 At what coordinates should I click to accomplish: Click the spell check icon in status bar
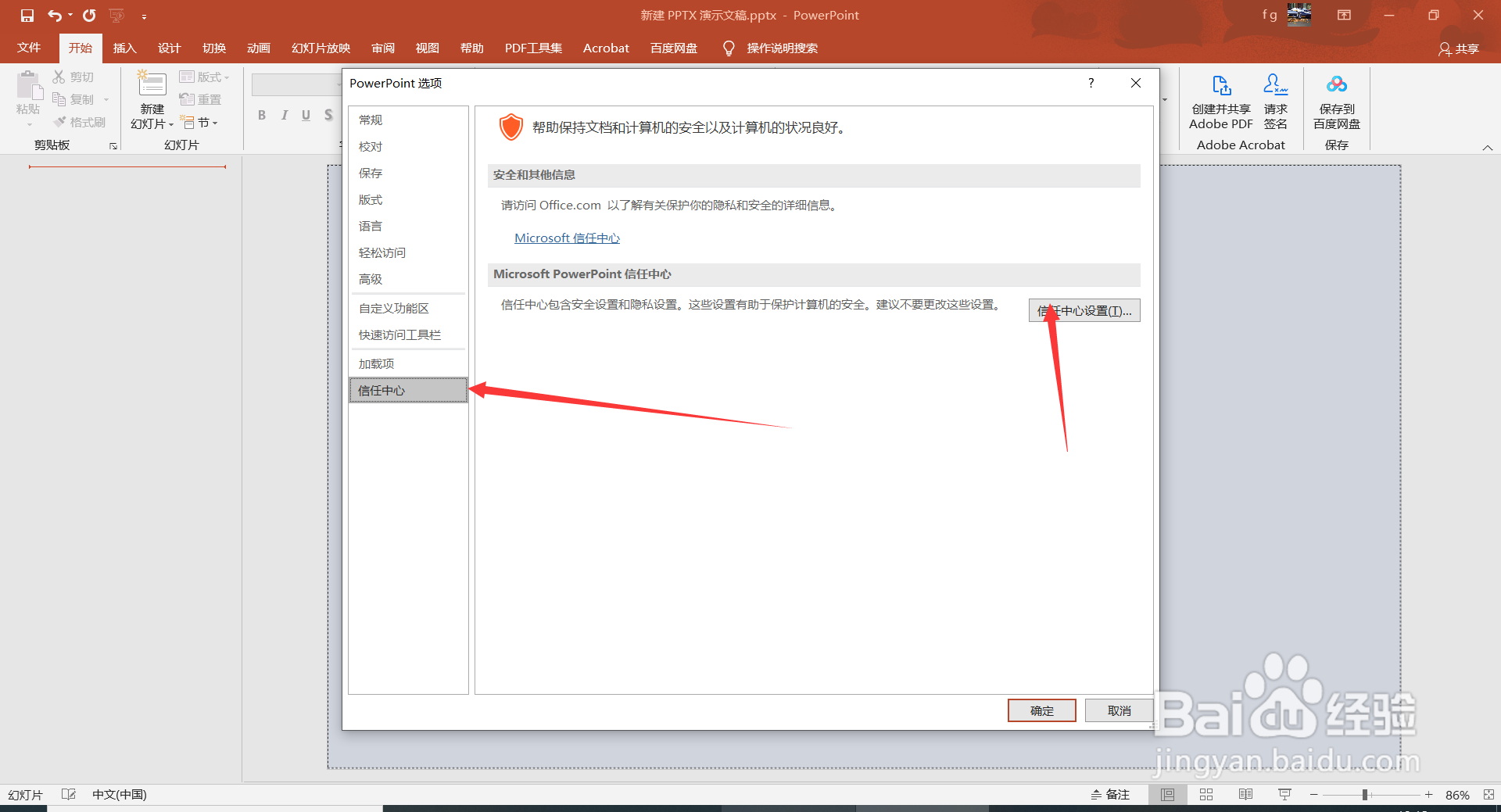(69, 795)
